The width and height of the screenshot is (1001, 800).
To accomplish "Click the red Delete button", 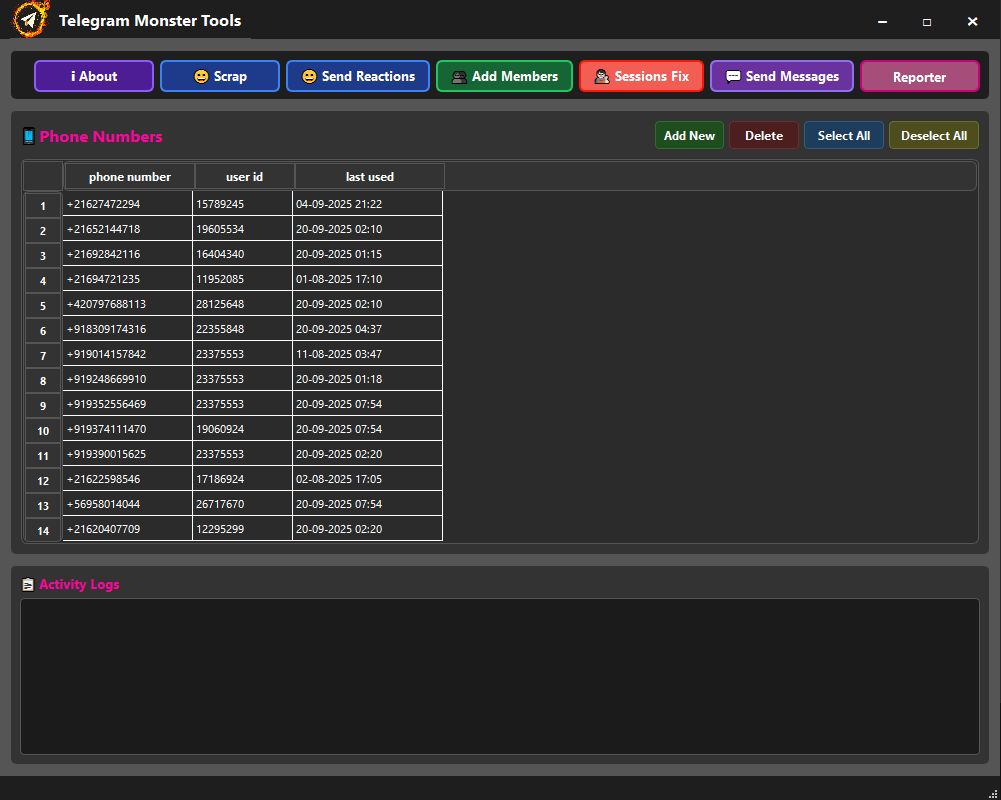I will pos(764,136).
